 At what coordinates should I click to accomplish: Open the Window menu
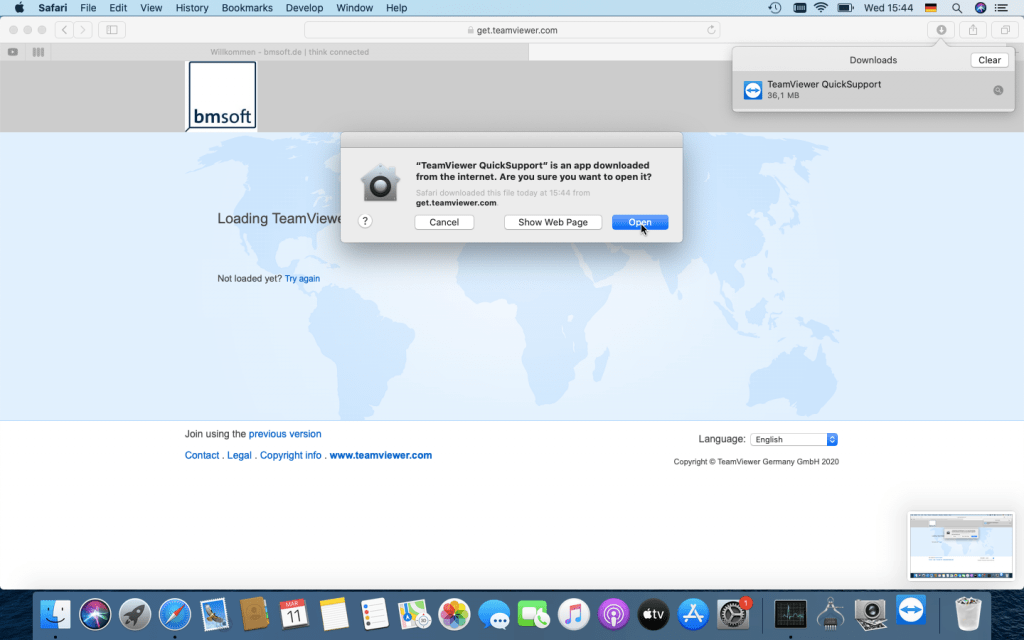355,8
